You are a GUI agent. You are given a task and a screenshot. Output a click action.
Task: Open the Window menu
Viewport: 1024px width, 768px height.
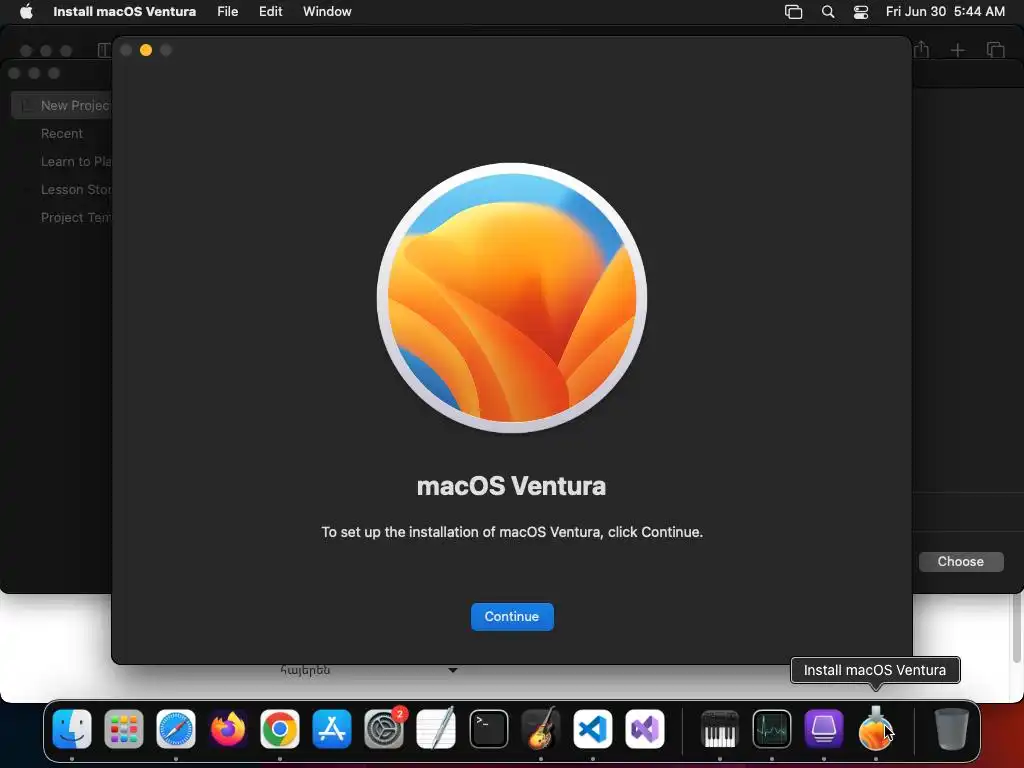(327, 11)
